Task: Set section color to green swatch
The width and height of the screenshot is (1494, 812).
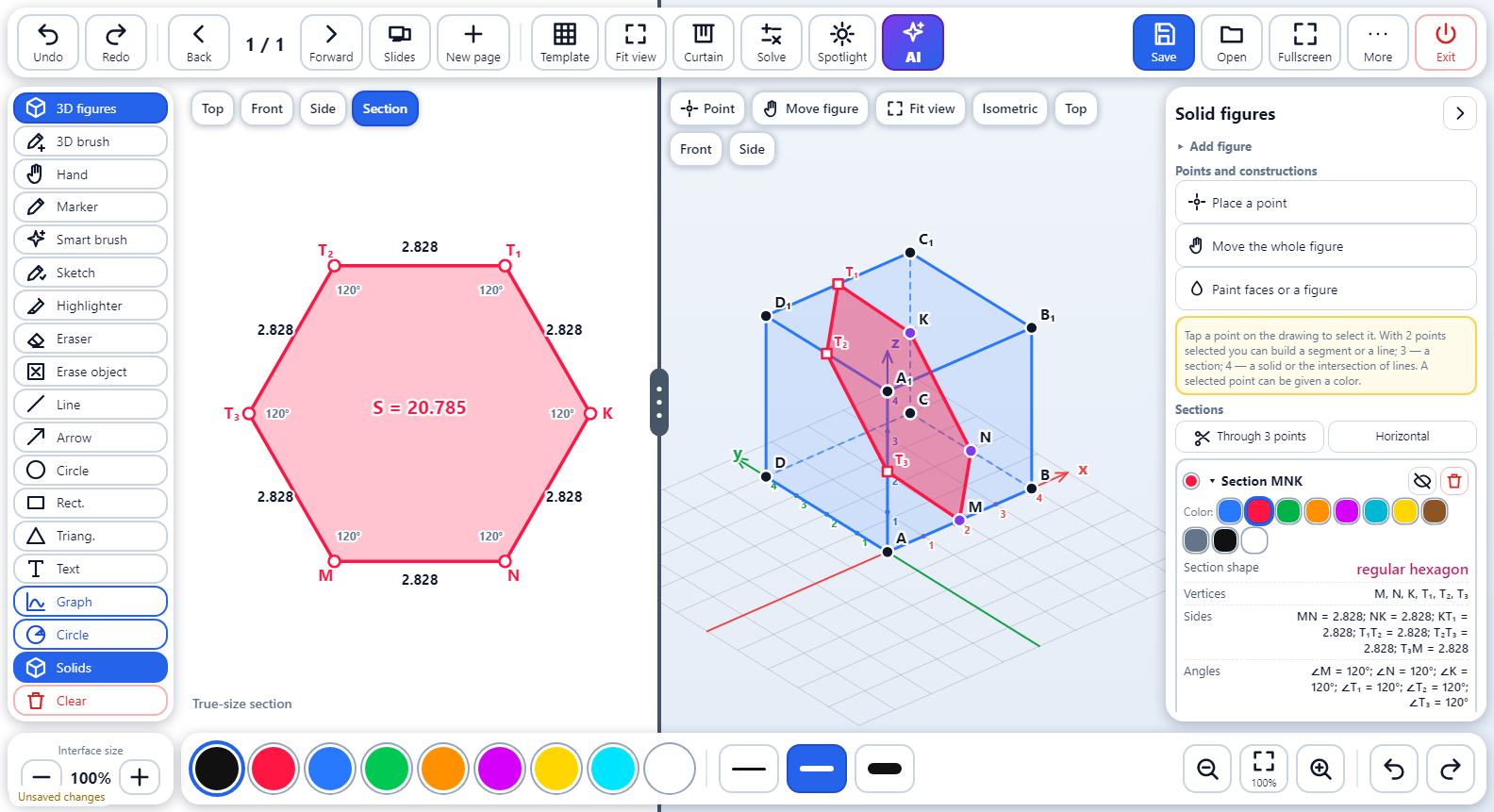Action: click(1288, 511)
